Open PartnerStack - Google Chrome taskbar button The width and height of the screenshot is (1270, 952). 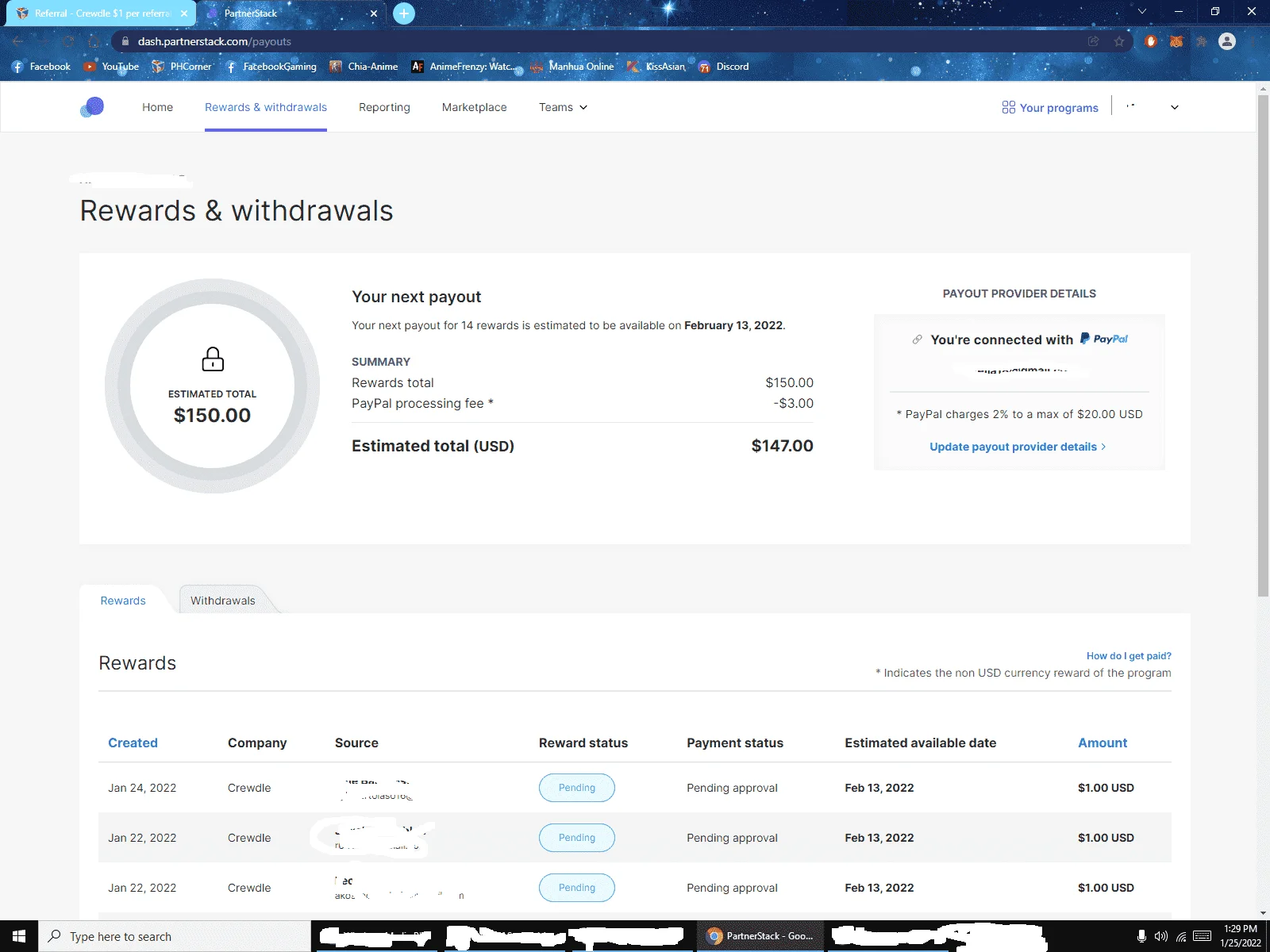pos(760,936)
